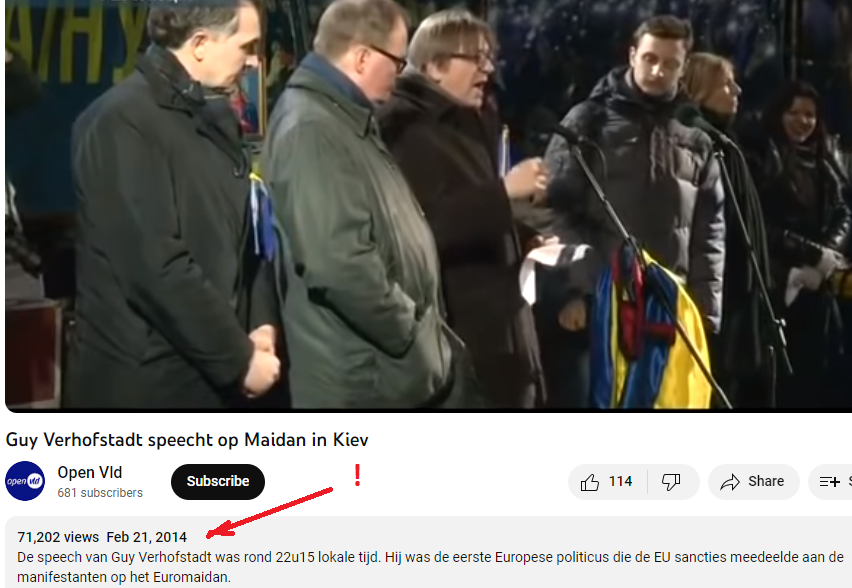Click the Save to playlist icon
The height and width of the screenshot is (588, 852).
click(x=829, y=481)
